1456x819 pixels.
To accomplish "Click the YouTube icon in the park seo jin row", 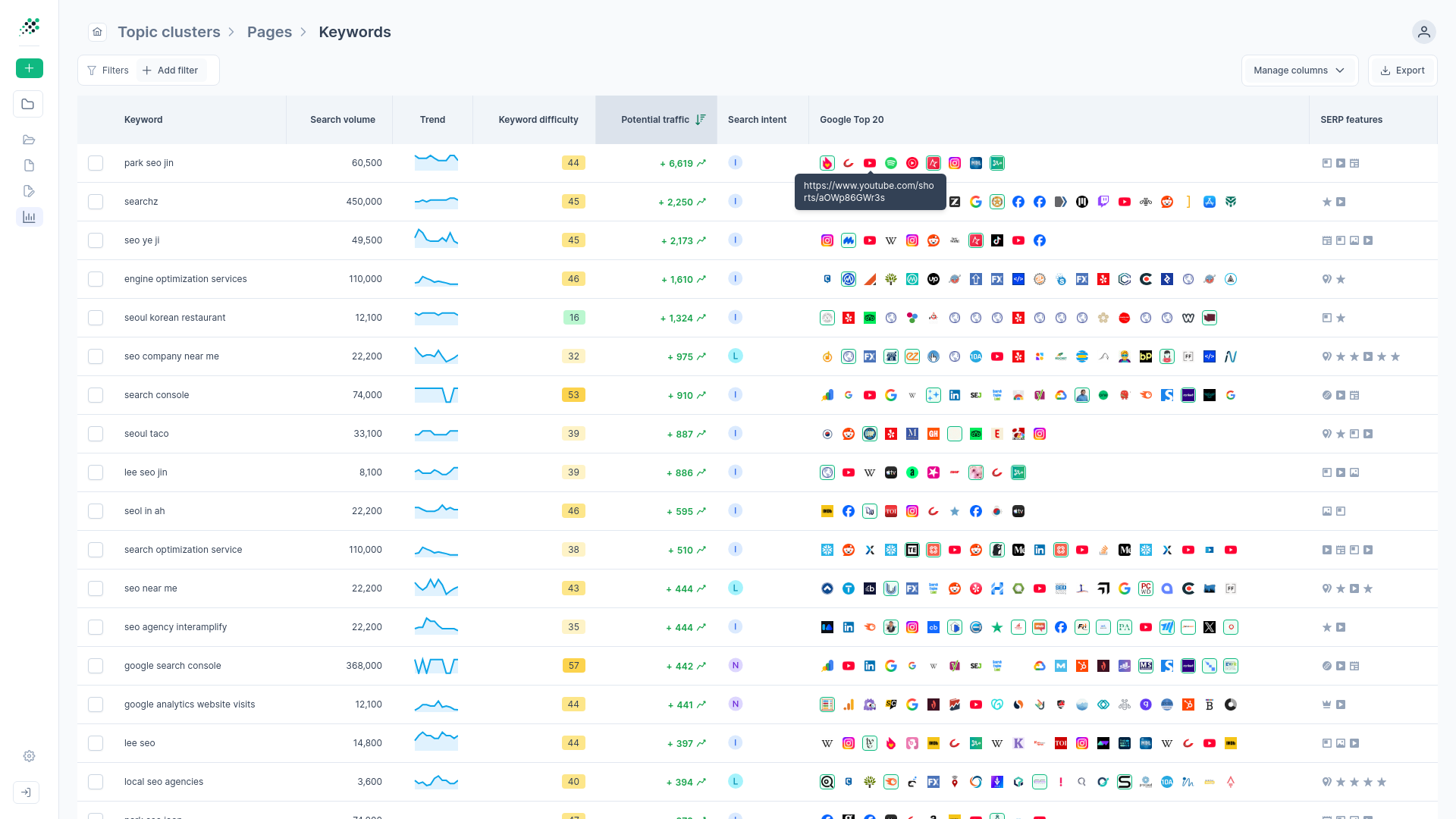I will (x=870, y=163).
